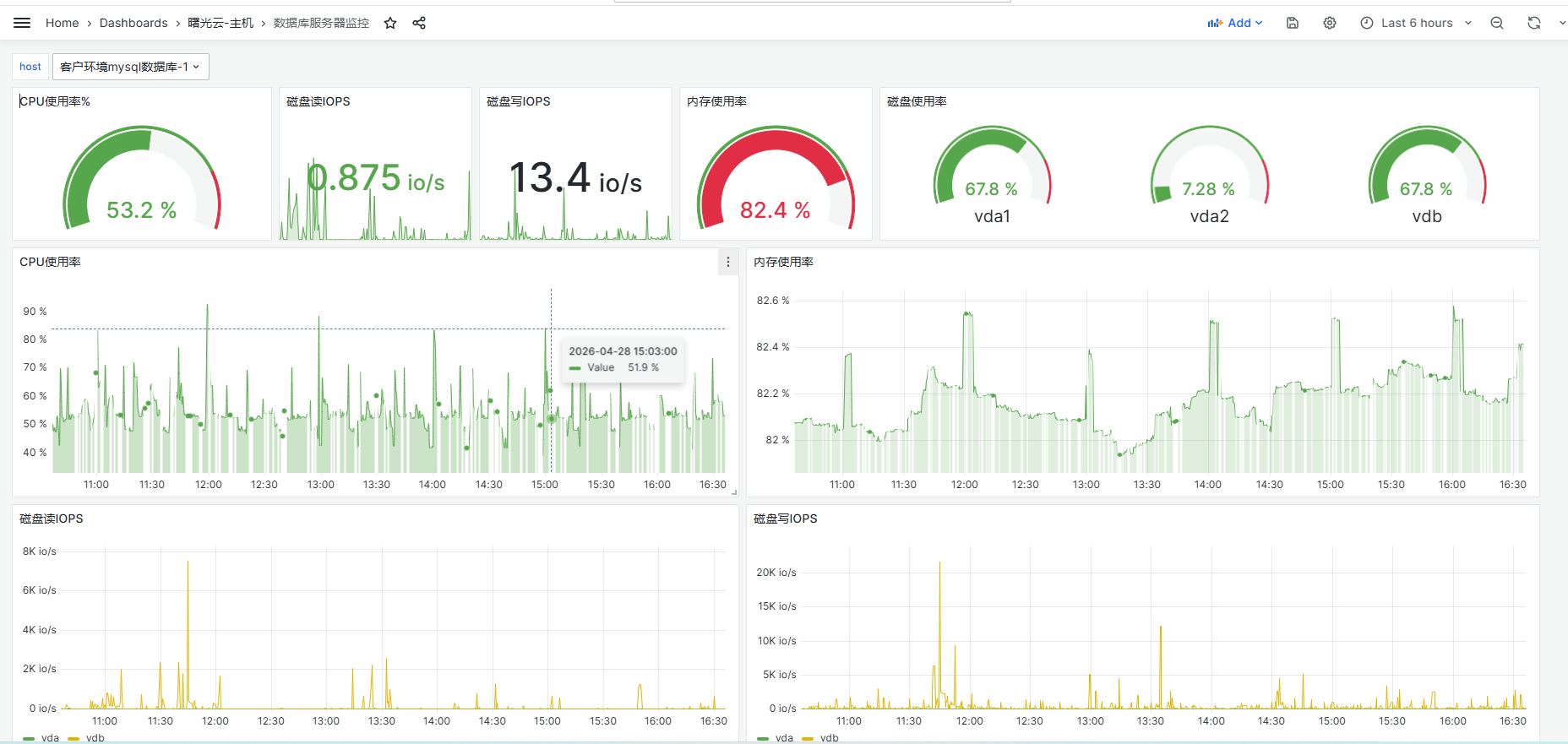This screenshot has width=1568, height=744.
Task: Expand refresh interval dropdown arrow
Action: tap(1561, 23)
